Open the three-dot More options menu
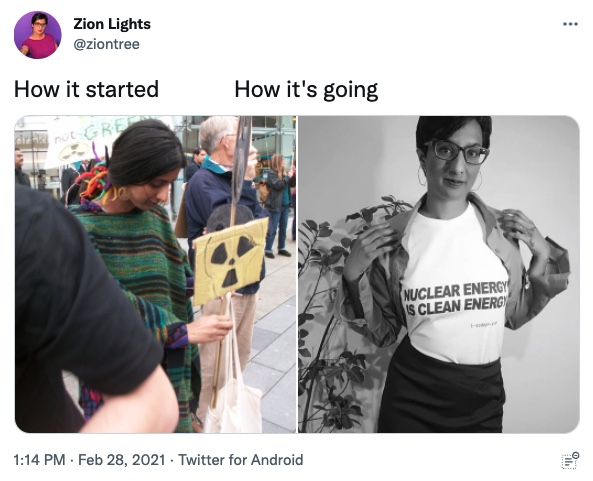The width and height of the screenshot is (593, 481). point(570,24)
